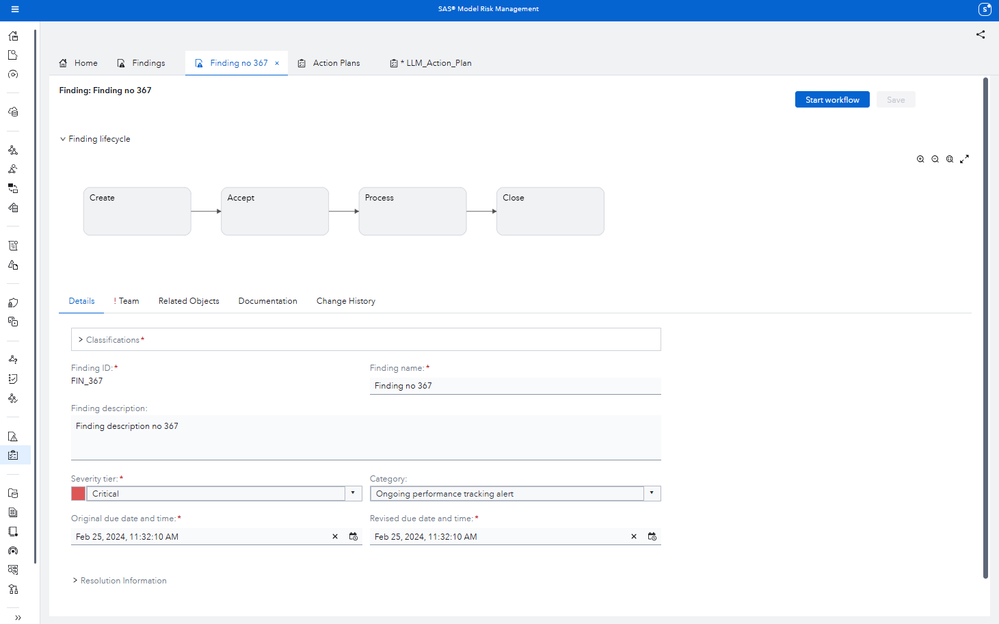Open the Related Objects sub-tab
999x624 pixels.
[x=189, y=301]
